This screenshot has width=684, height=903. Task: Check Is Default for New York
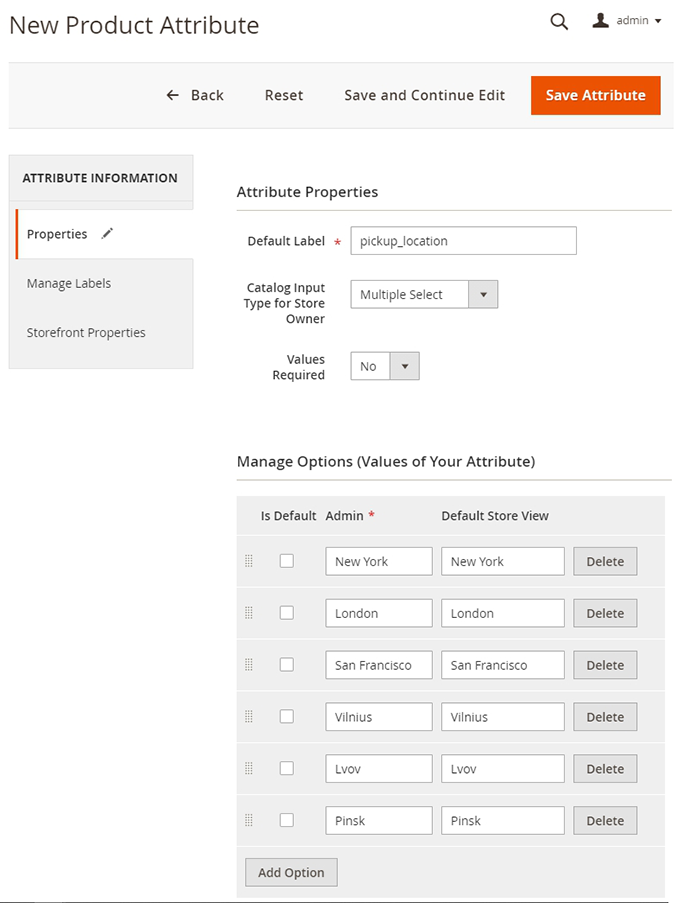tap(287, 561)
